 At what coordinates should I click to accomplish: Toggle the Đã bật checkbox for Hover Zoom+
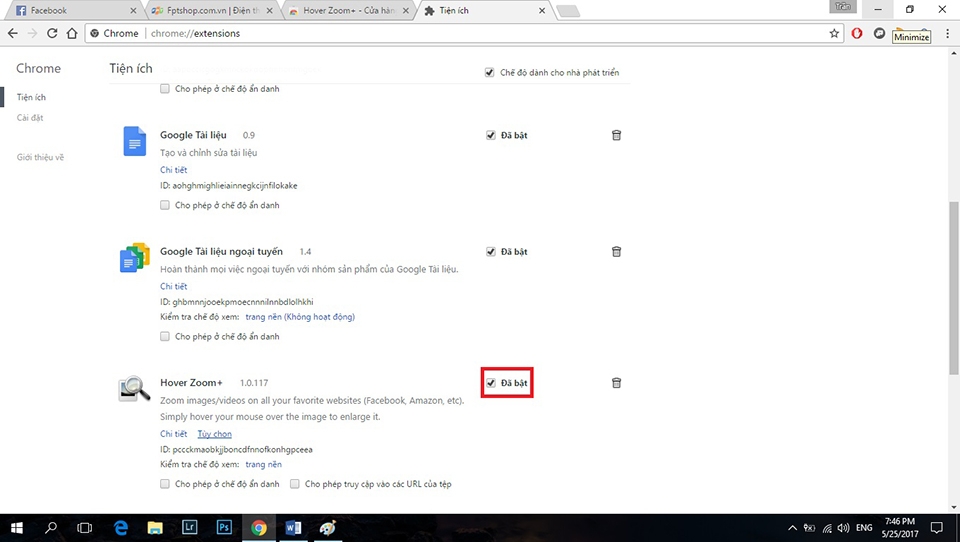490,383
